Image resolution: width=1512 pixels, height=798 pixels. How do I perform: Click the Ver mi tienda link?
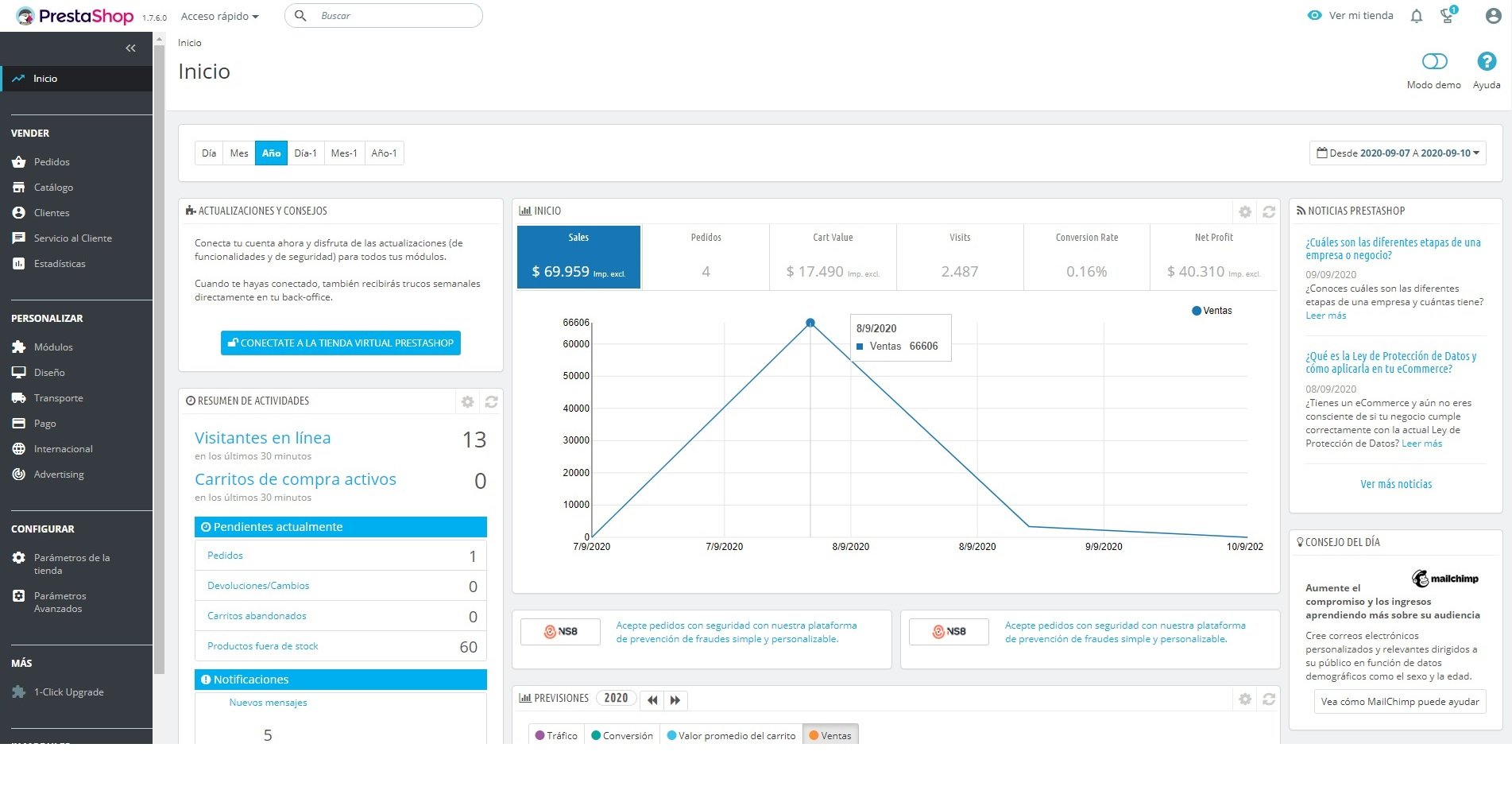click(1351, 16)
